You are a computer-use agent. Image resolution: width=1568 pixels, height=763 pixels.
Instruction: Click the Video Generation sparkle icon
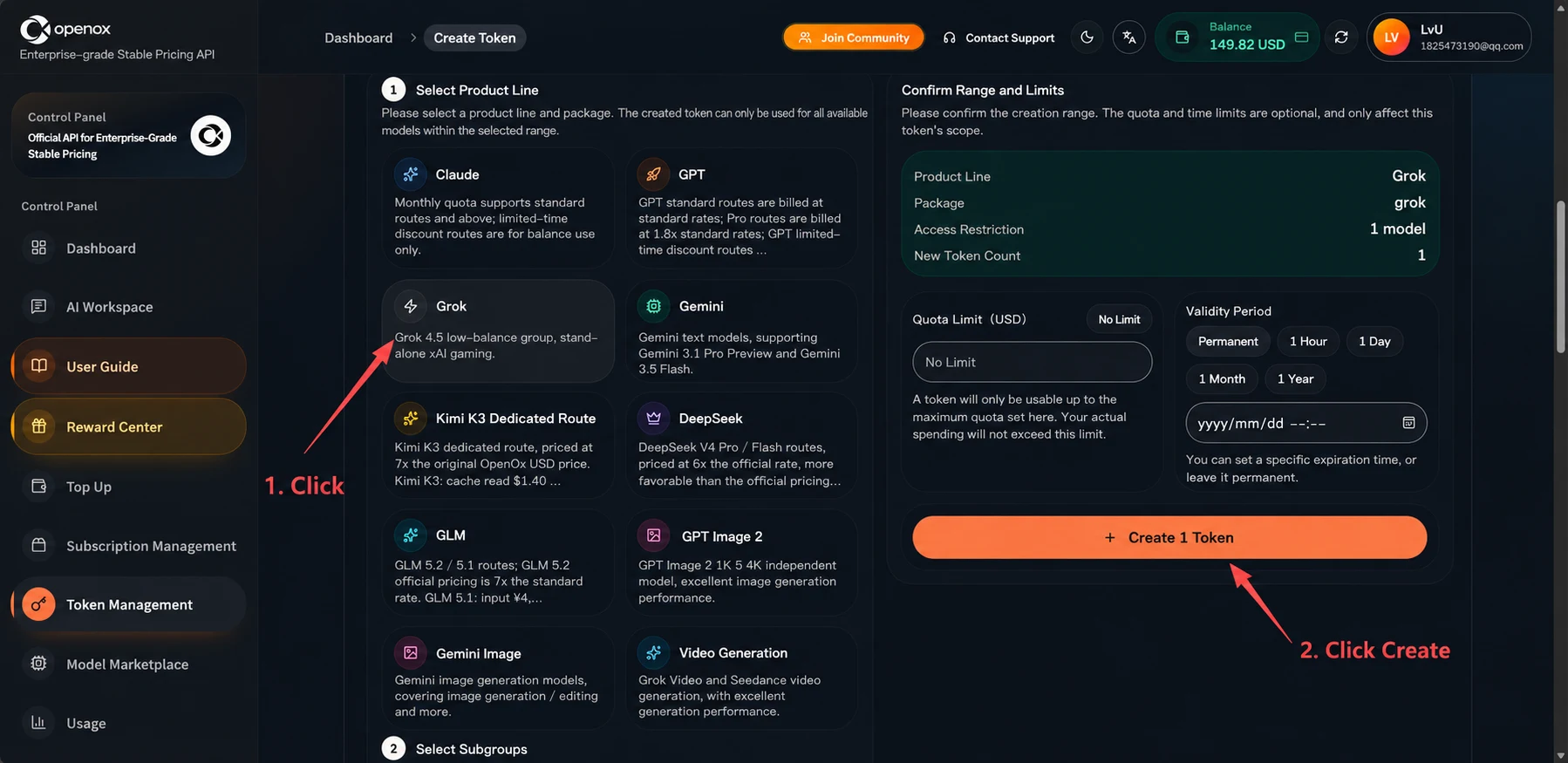pyautogui.click(x=654, y=652)
